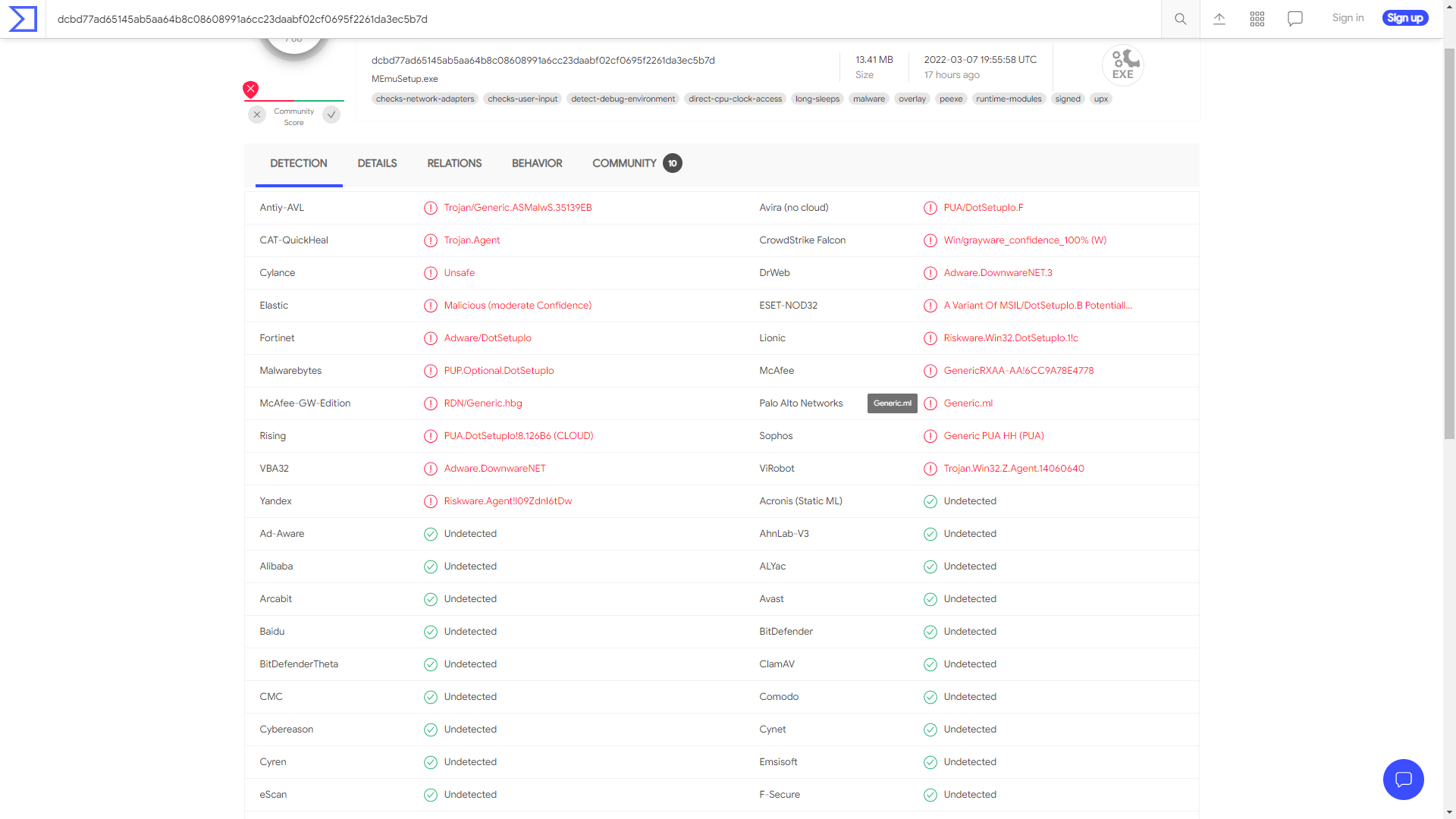Image resolution: width=1456 pixels, height=819 pixels.
Task: Click the Trojan.Win32.Z.Agent.14060640 result
Action: tap(1014, 469)
